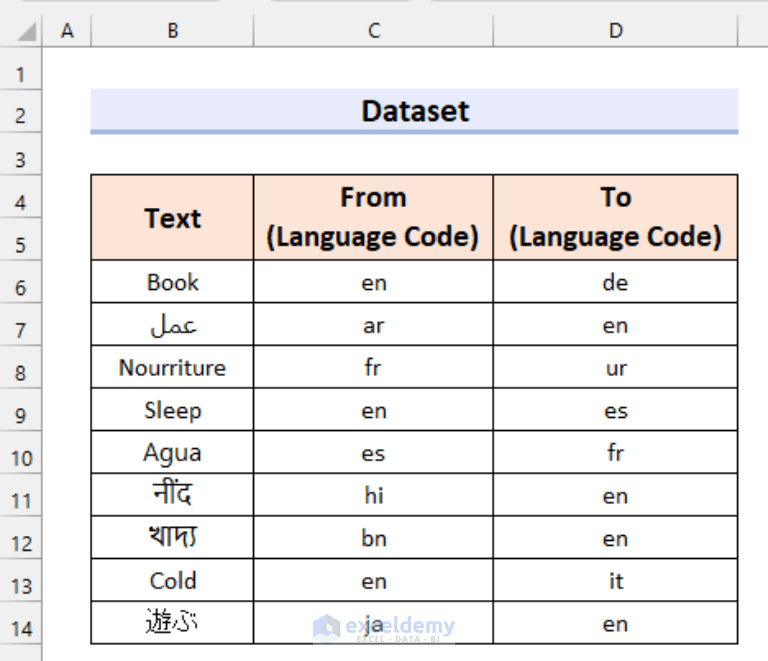Select the Japanese text cell in row 14
This screenshot has width=768, height=661.
click(172, 623)
